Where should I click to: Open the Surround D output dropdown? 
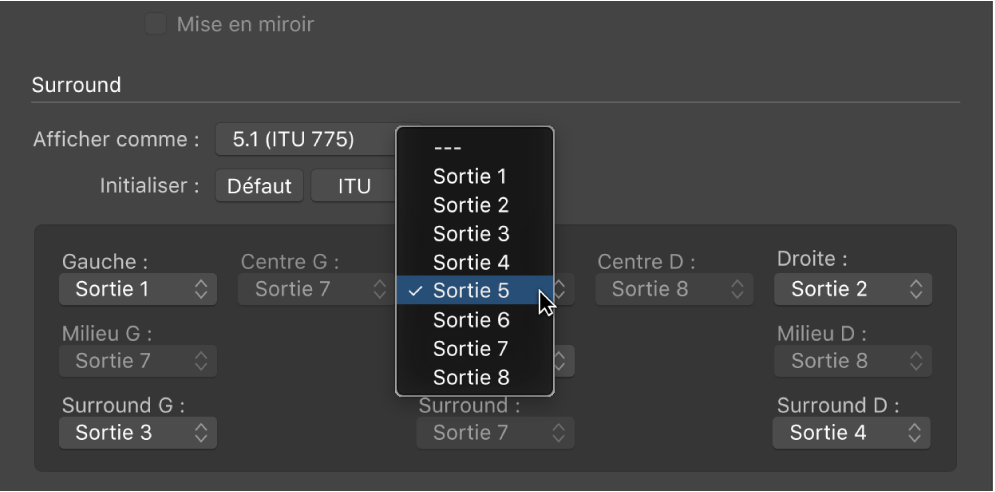(x=851, y=433)
